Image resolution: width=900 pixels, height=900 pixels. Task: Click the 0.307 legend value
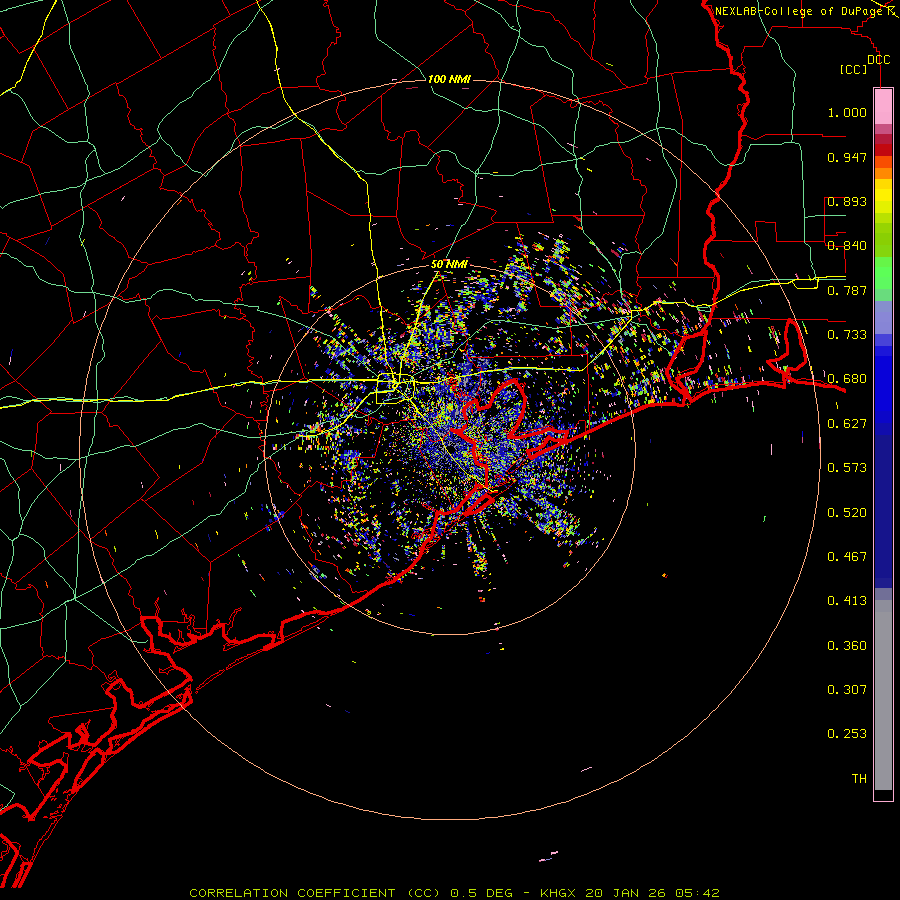[847, 690]
